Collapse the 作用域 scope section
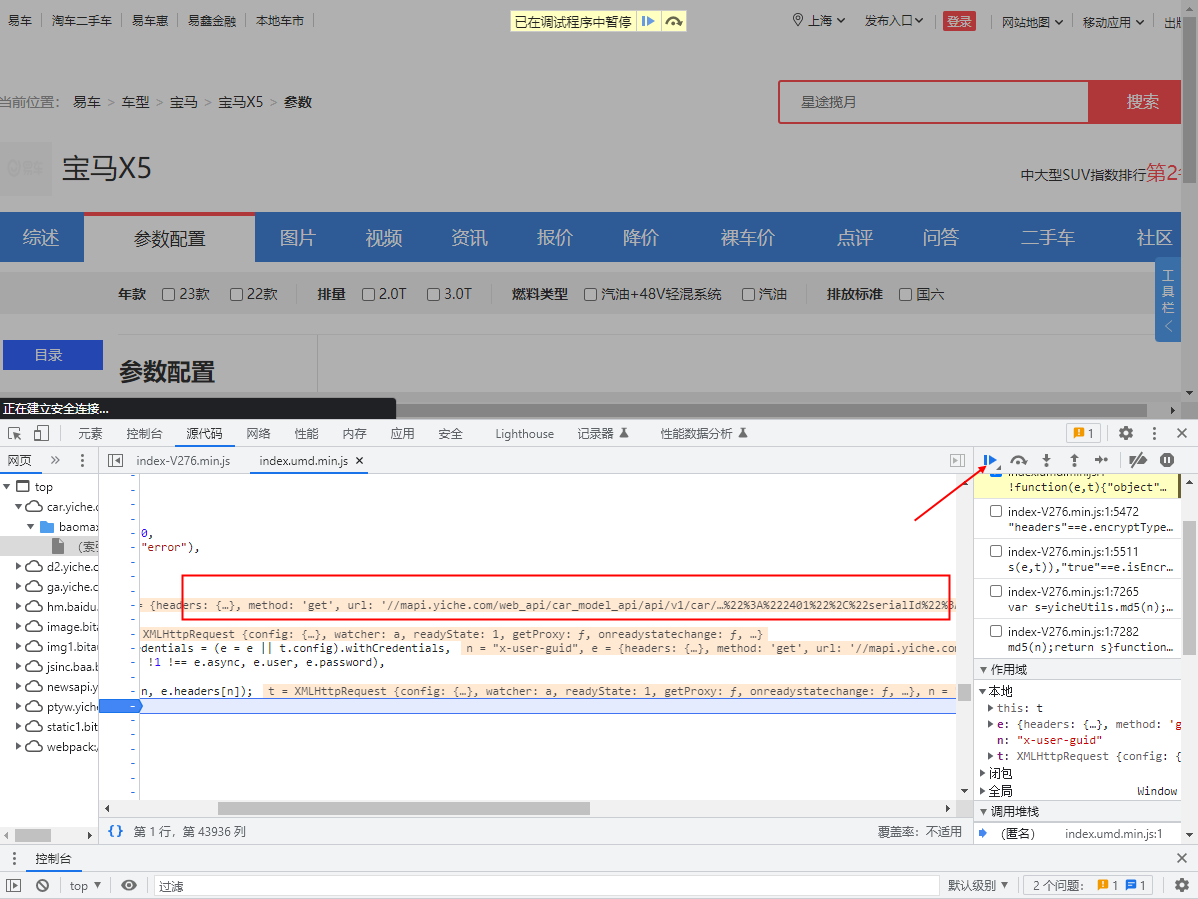 click(x=984, y=670)
